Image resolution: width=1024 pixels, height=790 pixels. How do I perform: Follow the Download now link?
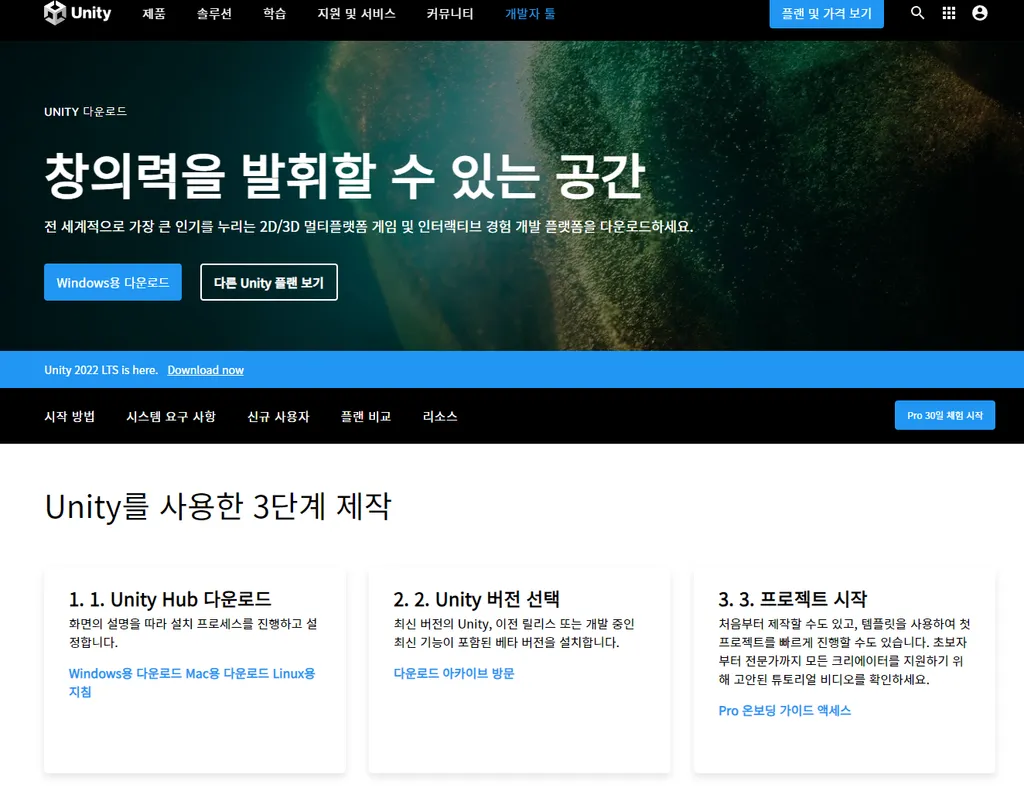pyautogui.click(x=205, y=370)
